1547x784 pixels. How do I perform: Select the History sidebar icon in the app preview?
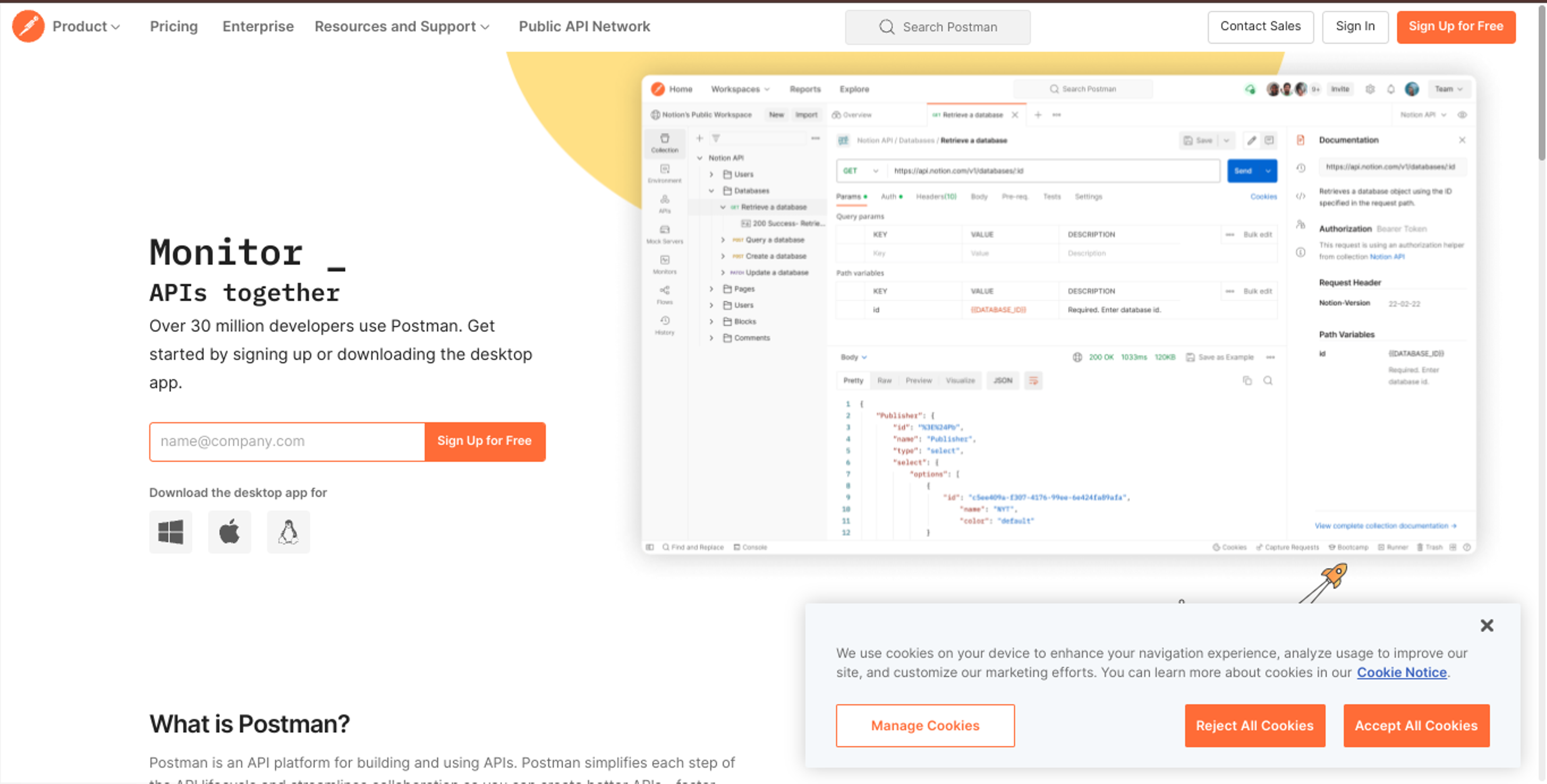[x=665, y=325]
